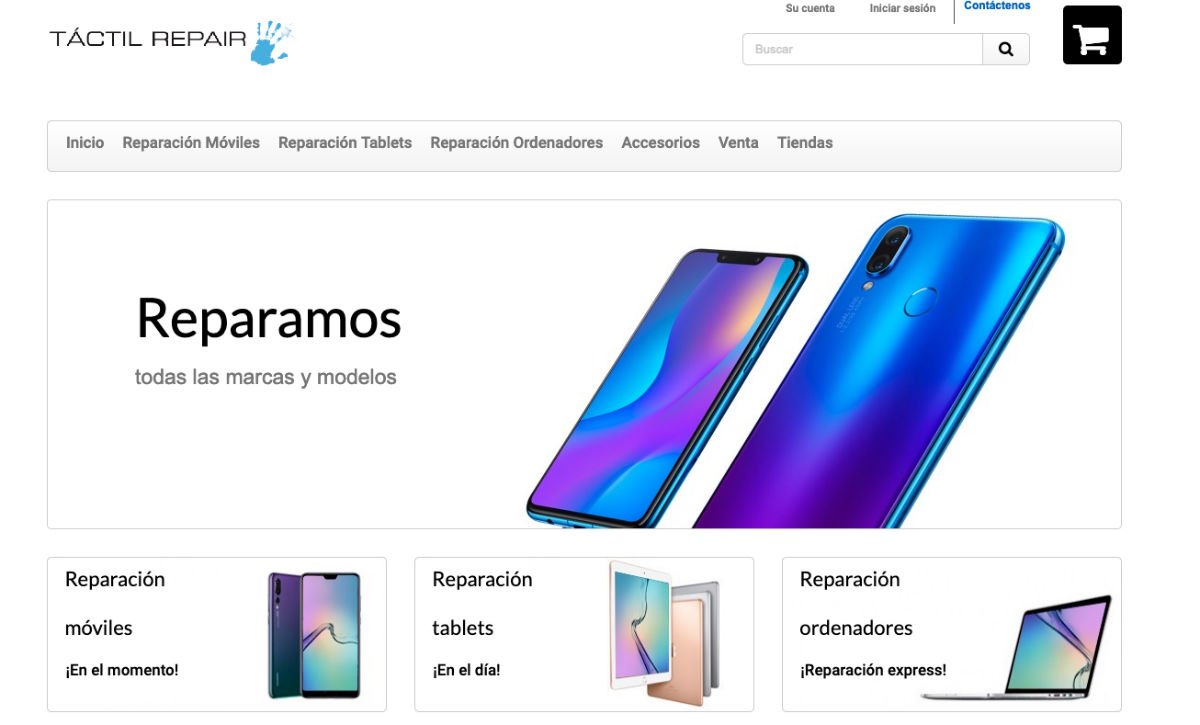Select Tiendas in the navigation bar

[805, 143]
